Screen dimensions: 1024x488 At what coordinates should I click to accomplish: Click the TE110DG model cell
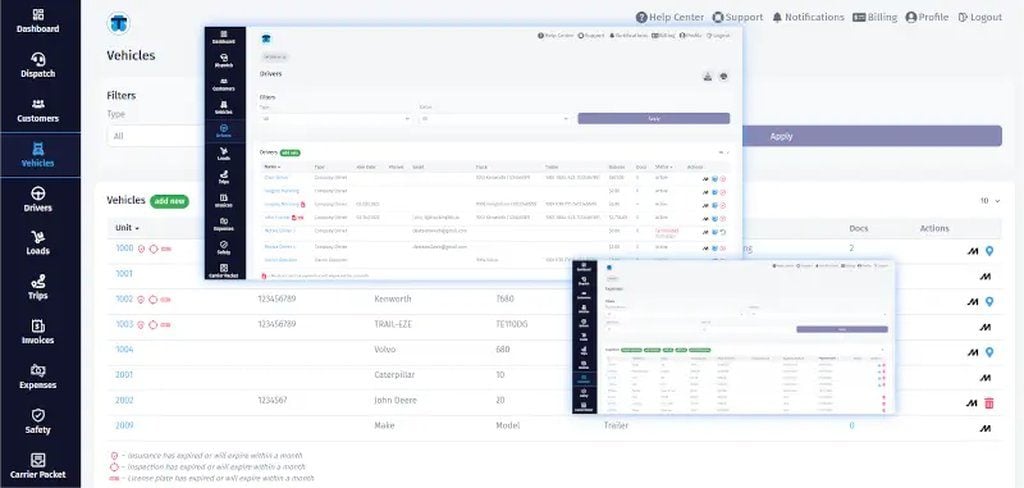(512, 325)
